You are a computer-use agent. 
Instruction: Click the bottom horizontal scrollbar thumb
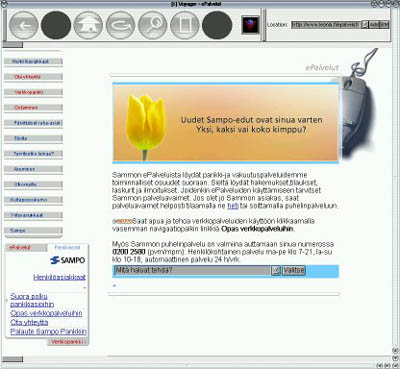tap(13, 359)
